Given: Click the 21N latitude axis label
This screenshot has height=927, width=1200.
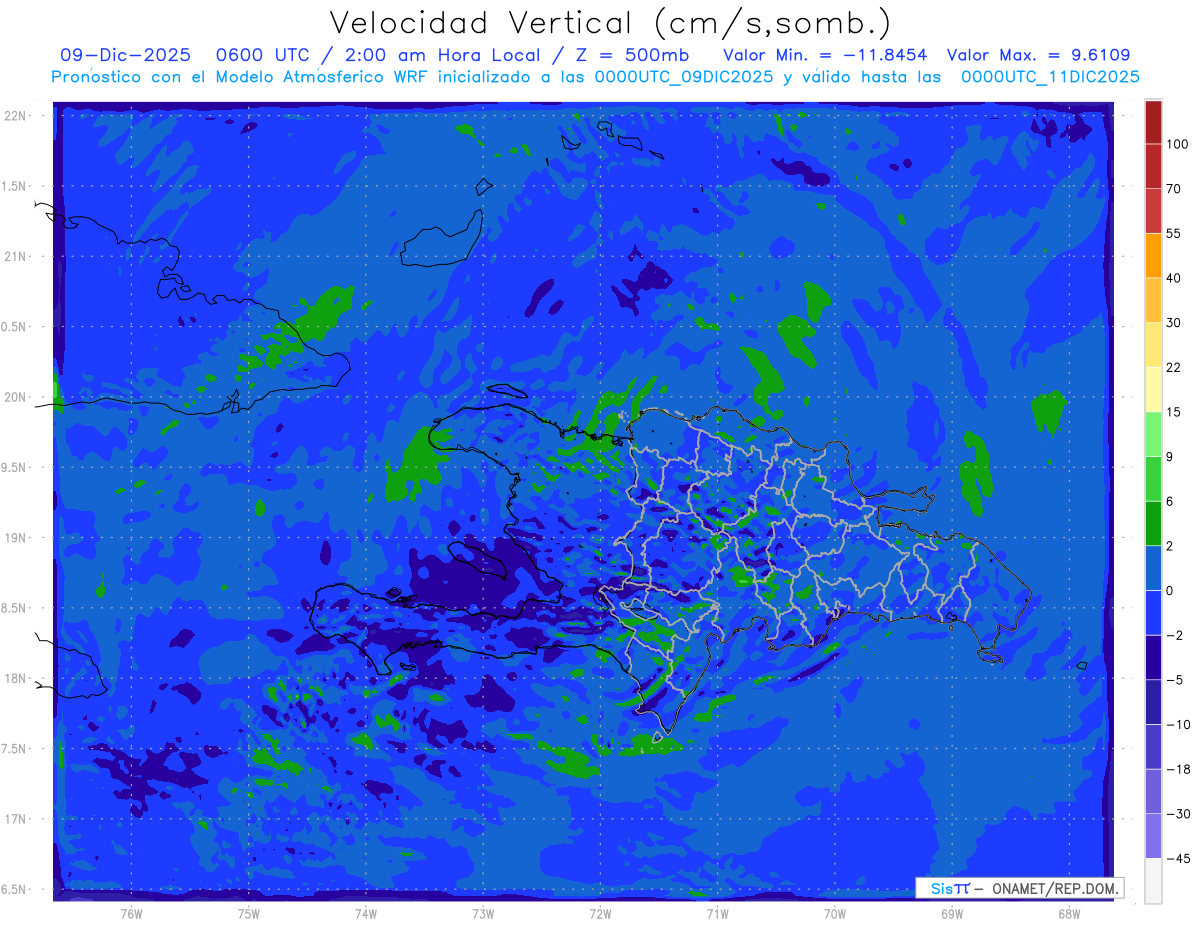Looking at the screenshot, I should (16, 256).
